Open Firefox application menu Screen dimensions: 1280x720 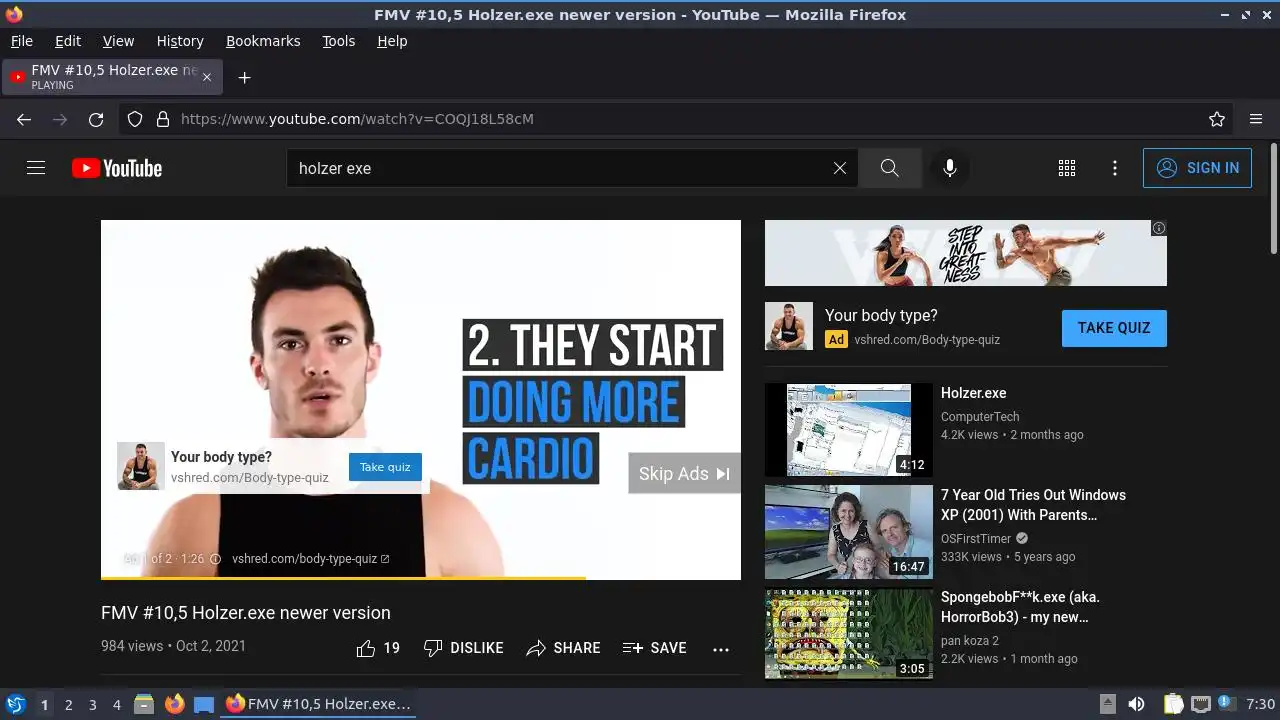(x=1256, y=119)
